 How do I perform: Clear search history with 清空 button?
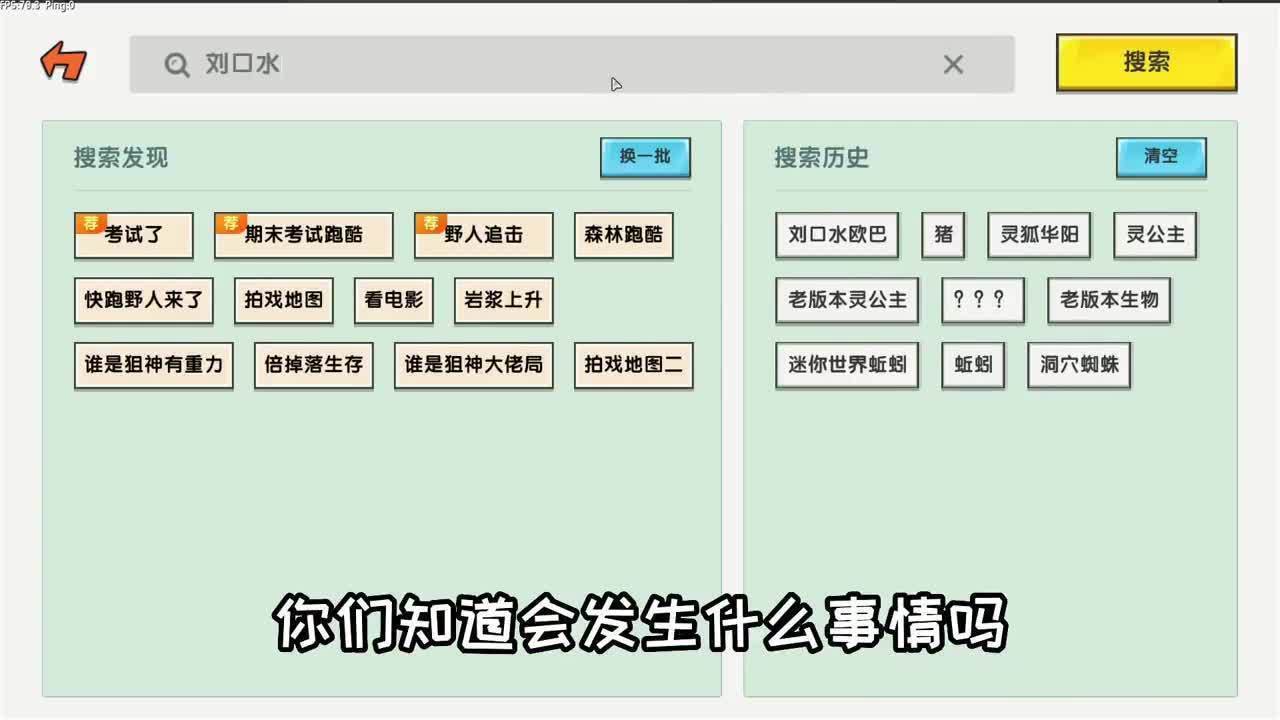[1160, 157]
